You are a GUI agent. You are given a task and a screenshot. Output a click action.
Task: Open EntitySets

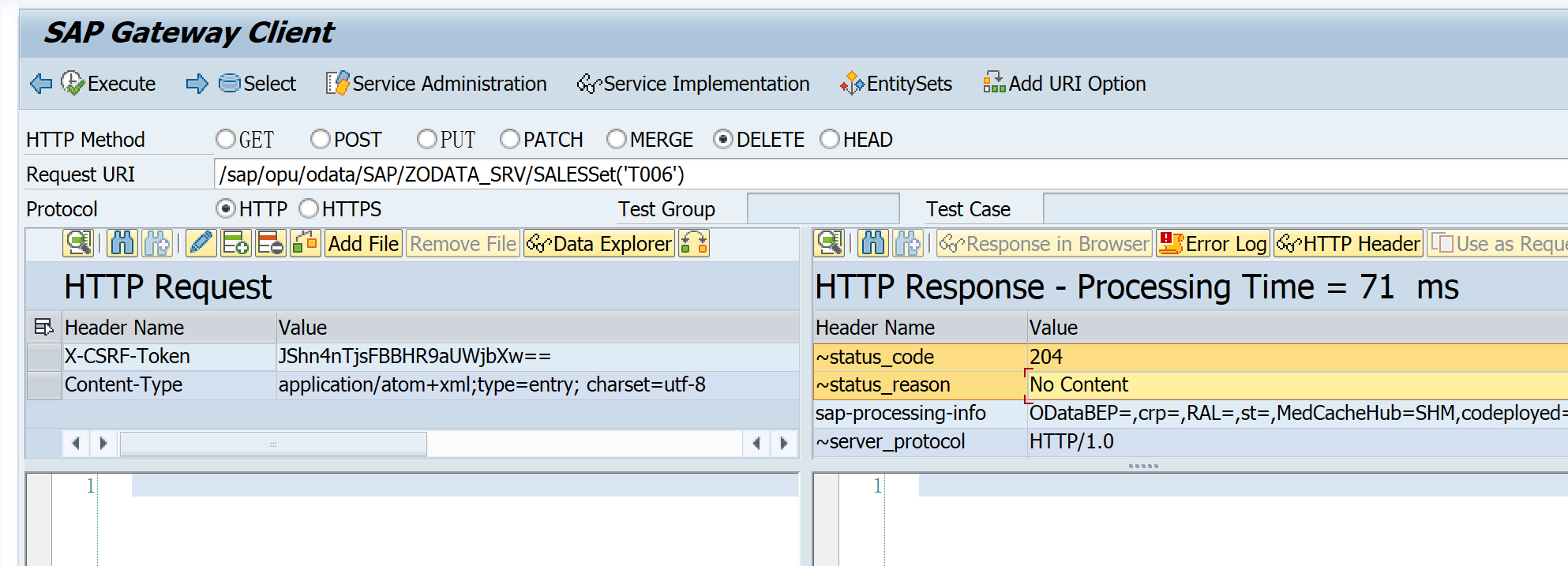(x=896, y=84)
